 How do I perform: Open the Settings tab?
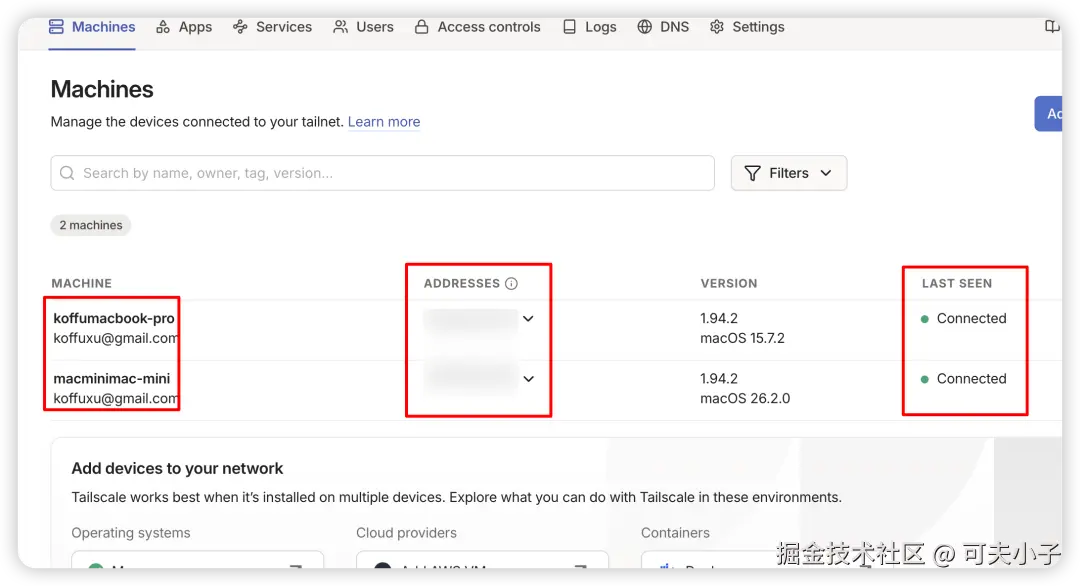747,27
